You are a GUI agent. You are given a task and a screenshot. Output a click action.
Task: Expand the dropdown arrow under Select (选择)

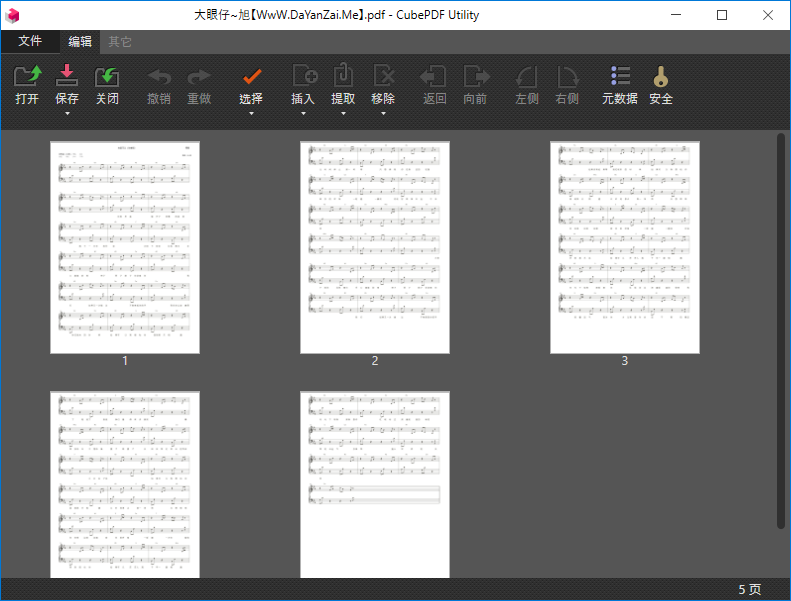[x=252, y=114]
